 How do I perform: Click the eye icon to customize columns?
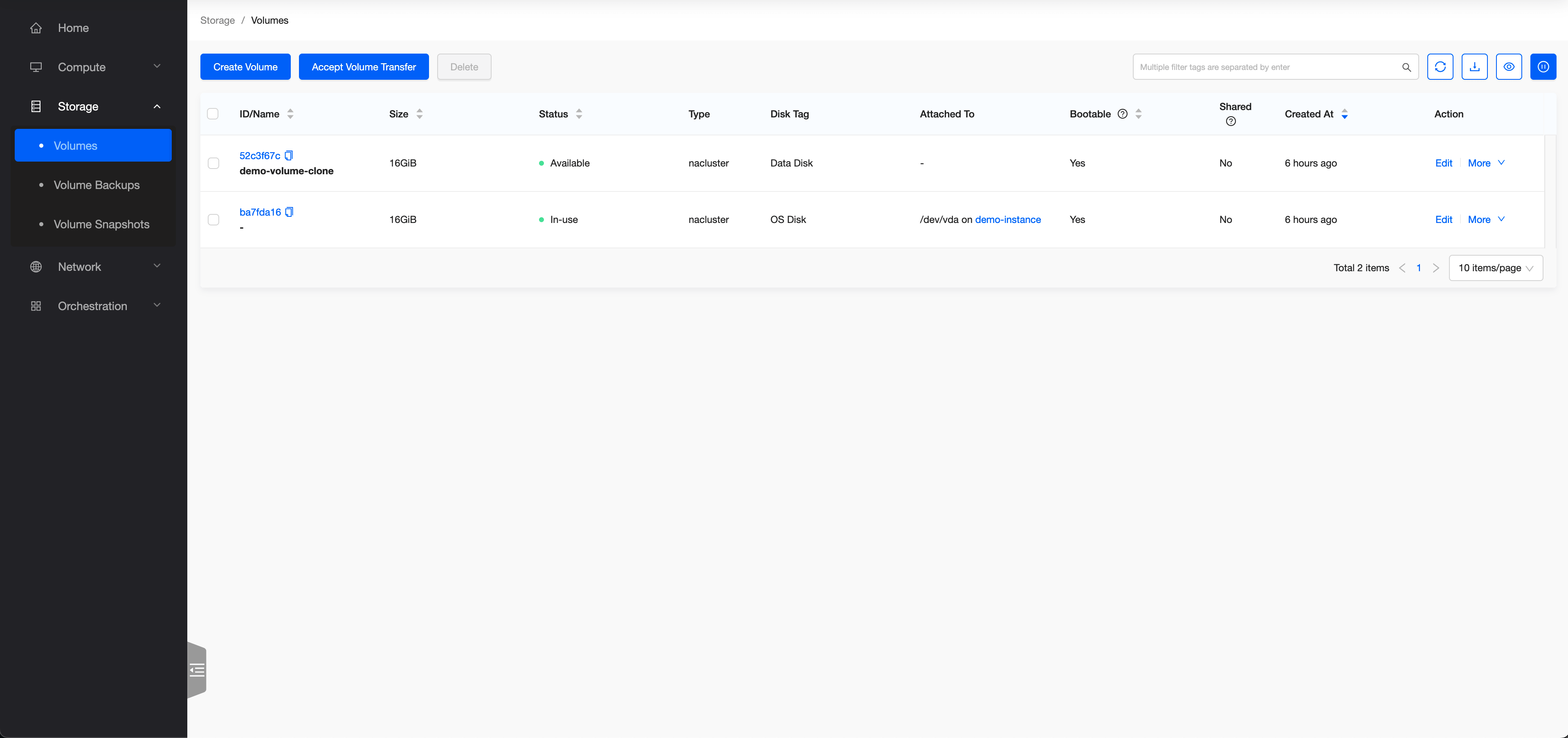point(1508,67)
